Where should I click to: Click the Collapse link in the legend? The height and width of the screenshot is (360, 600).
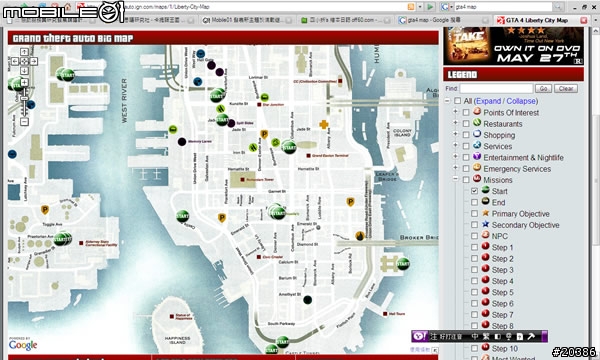point(521,101)
